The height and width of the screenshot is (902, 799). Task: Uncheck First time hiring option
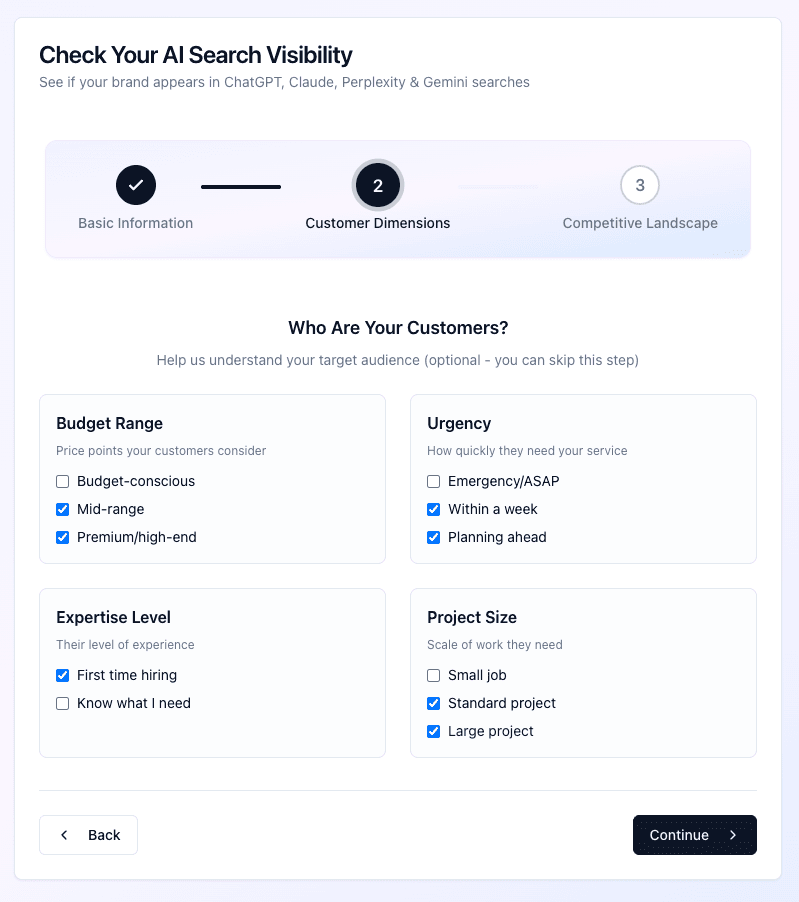pyautogui.click(x=62, y=675)
